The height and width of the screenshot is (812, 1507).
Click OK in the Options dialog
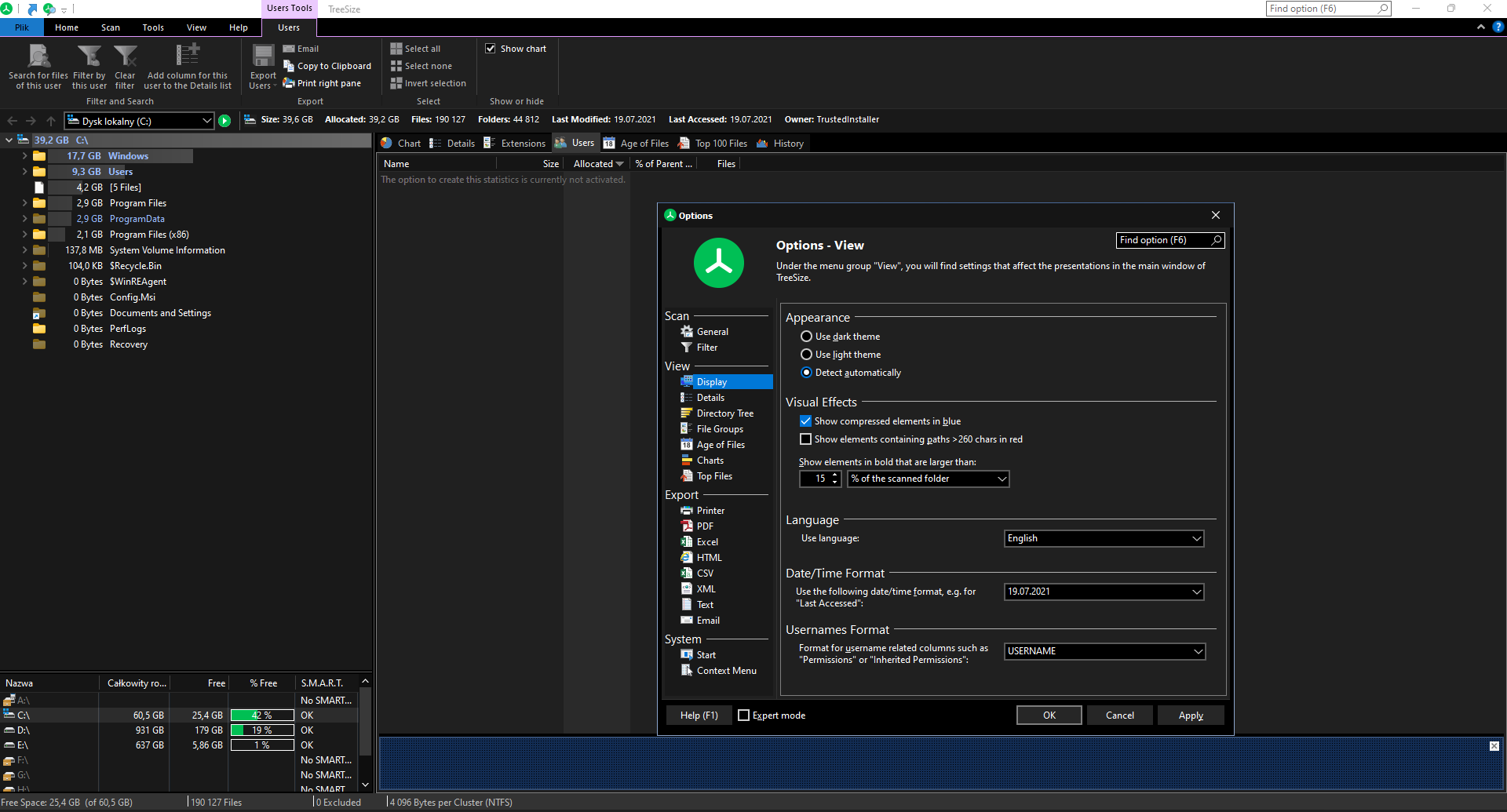click(x=1049, y=716)
